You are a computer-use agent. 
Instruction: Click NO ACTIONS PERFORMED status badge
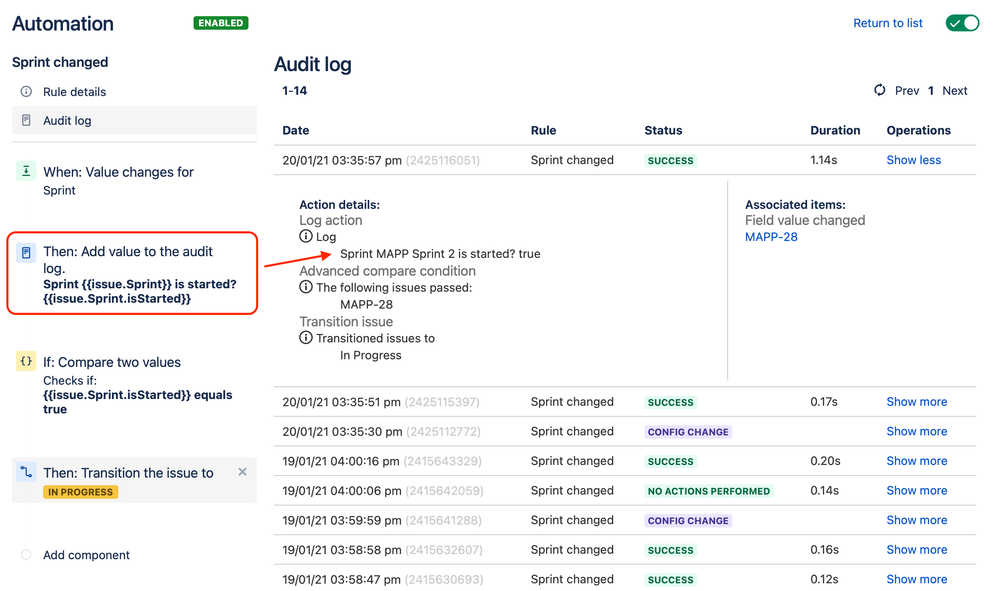[x=708, y=491]
